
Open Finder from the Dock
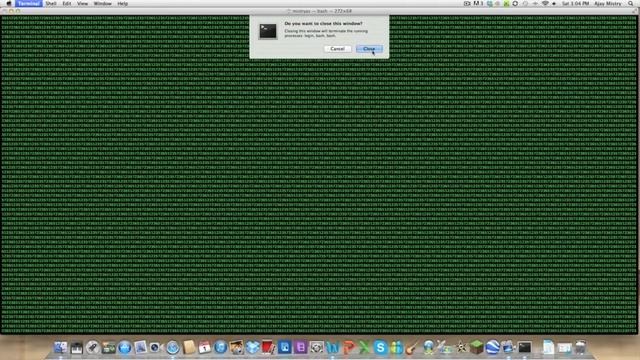(60, 347)
